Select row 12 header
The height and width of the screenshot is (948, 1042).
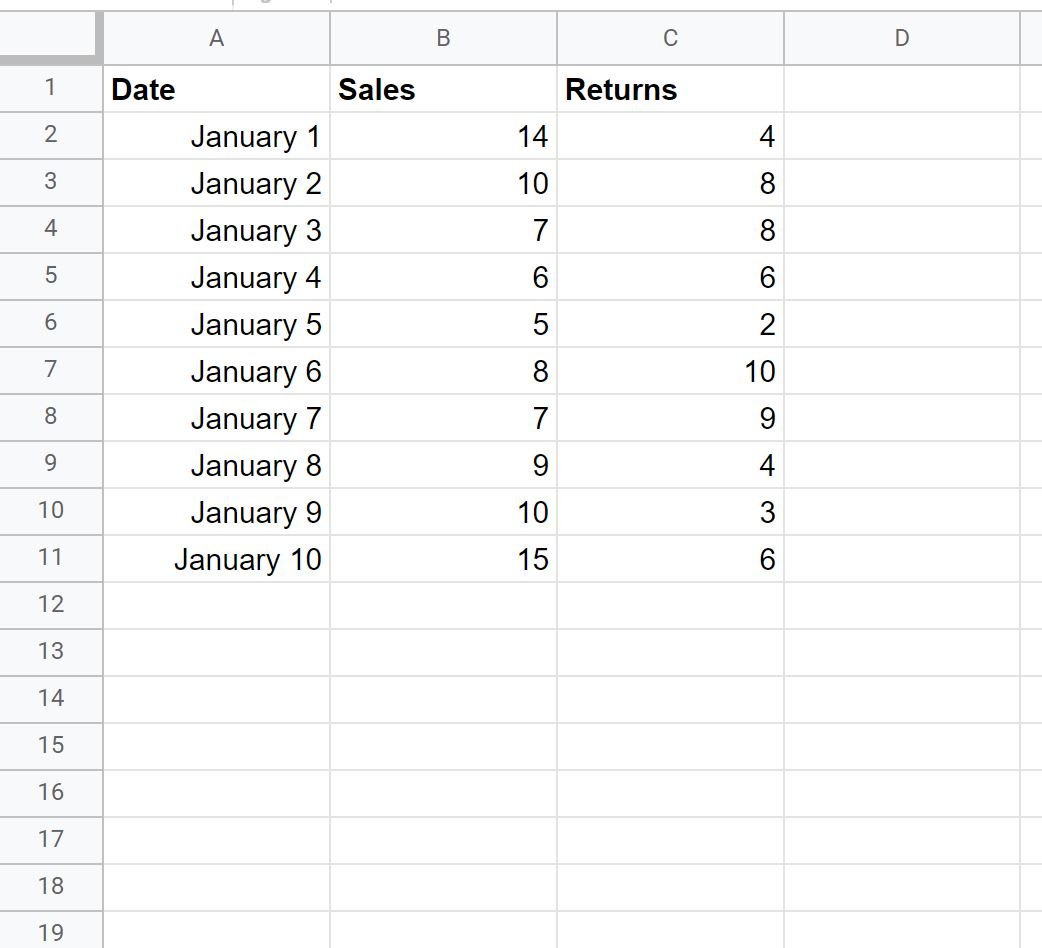click(x=50, y=605)
